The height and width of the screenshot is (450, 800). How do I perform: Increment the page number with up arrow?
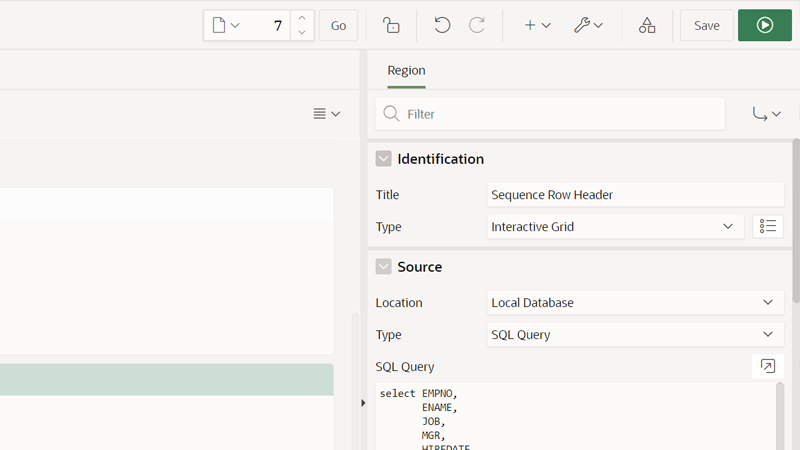coord(302,18)
